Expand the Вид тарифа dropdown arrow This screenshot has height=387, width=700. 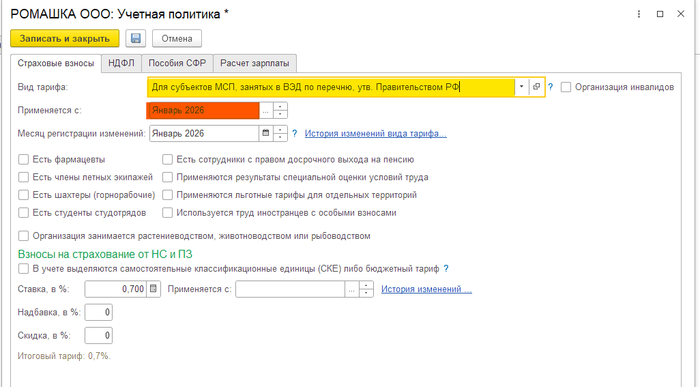521,87
